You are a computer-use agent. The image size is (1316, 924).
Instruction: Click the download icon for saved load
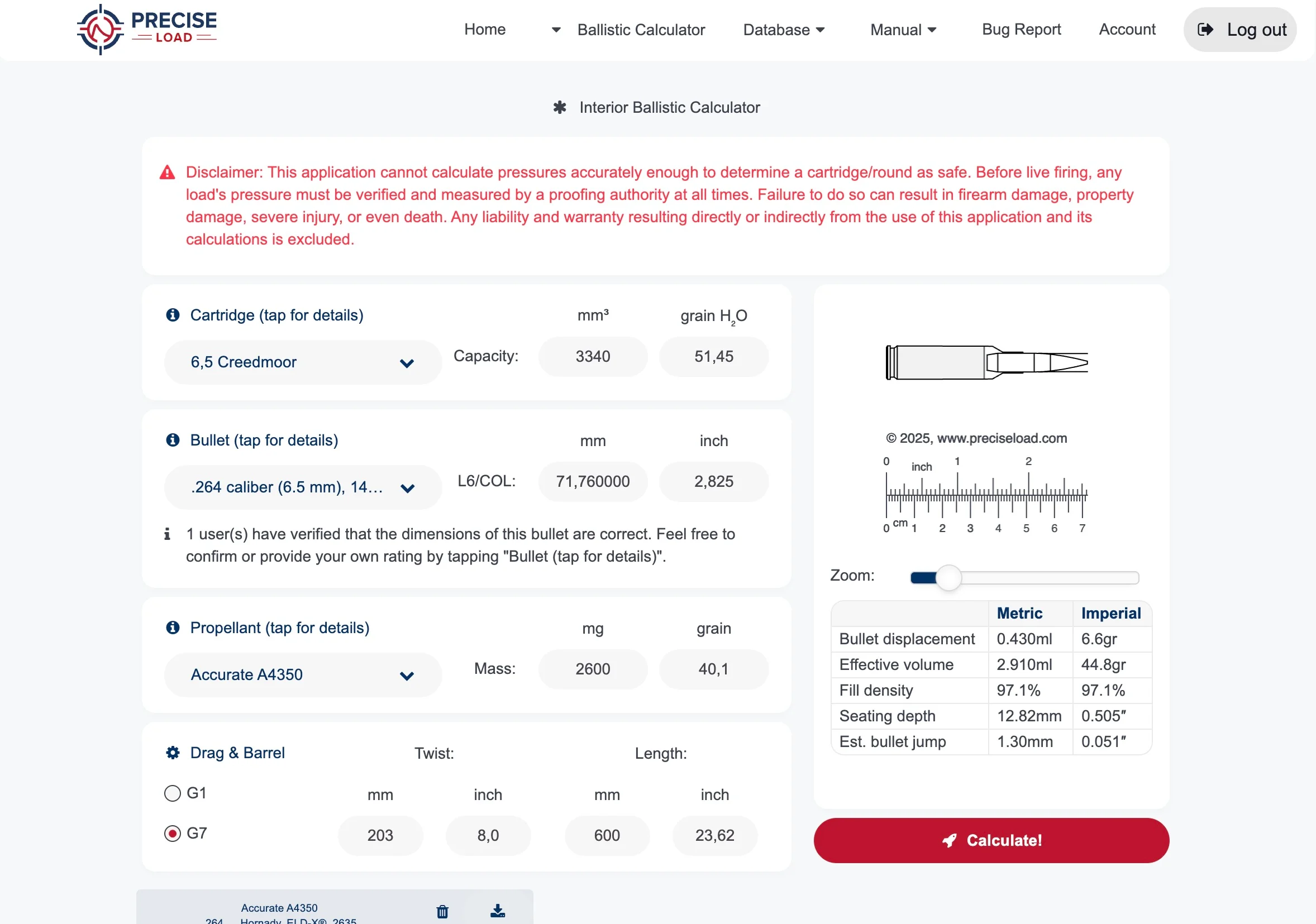[498, 911]
